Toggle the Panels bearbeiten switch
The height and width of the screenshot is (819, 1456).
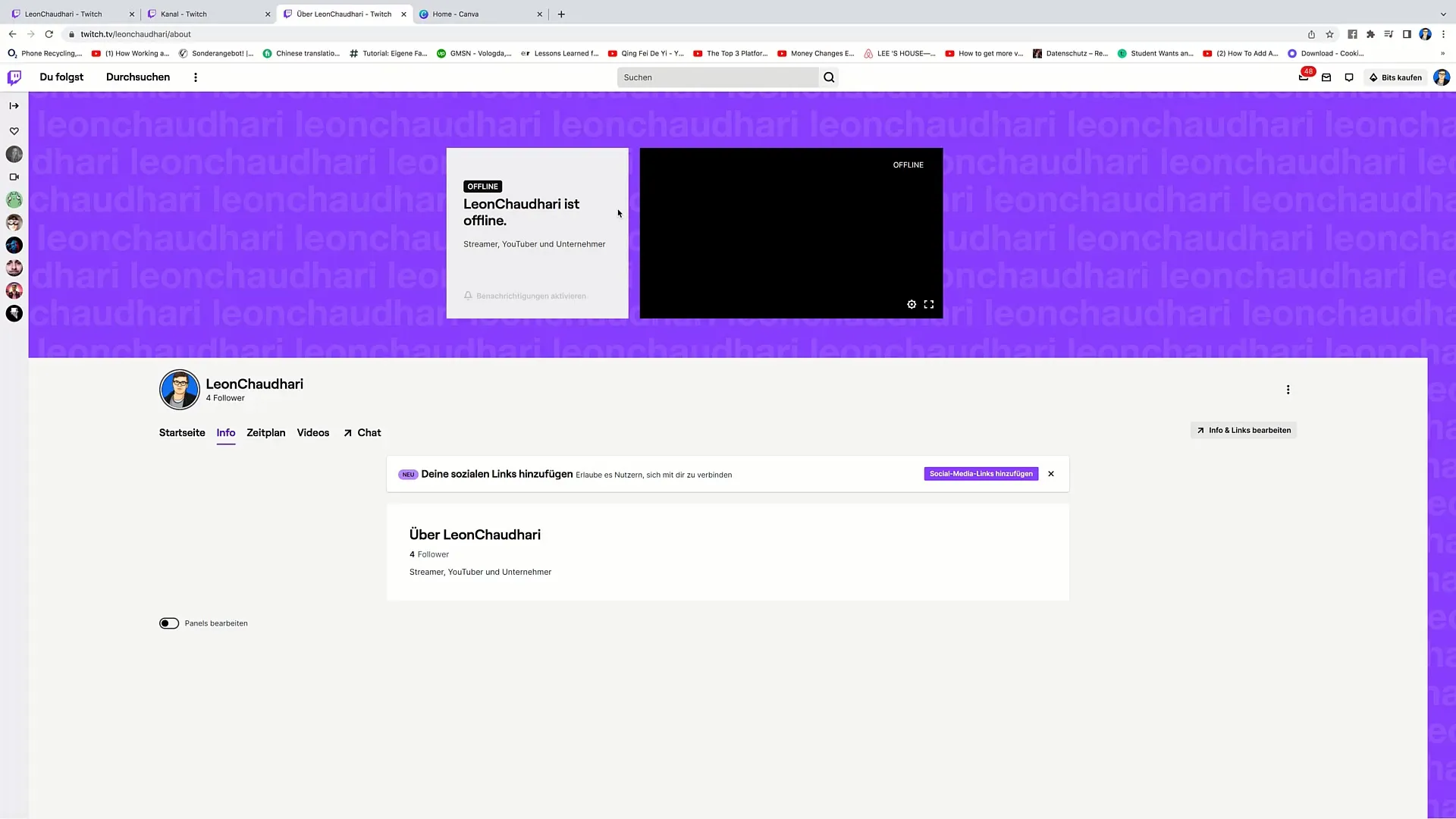[169, 623]
